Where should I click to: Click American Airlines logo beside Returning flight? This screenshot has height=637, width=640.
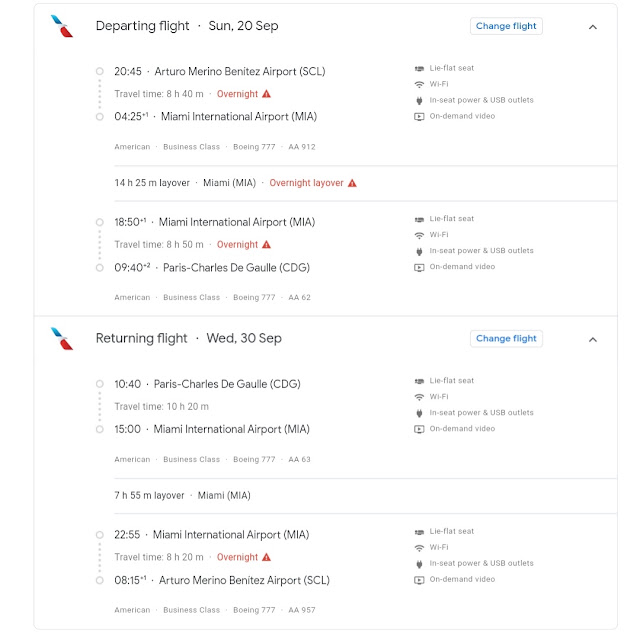click(62, 339)
